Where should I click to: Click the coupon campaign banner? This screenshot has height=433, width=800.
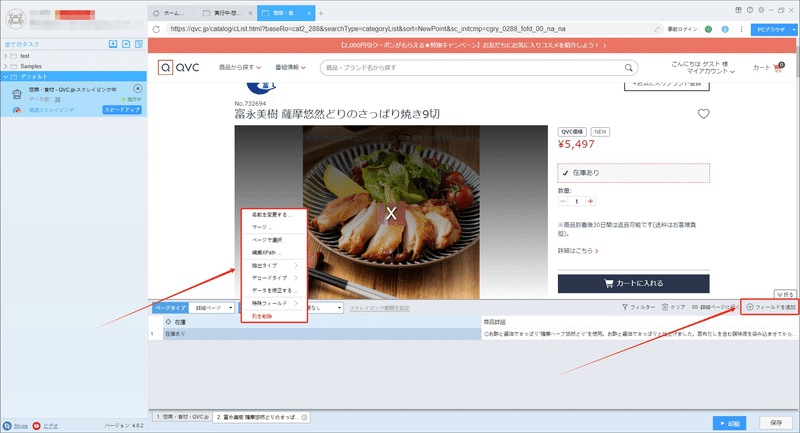472,45
